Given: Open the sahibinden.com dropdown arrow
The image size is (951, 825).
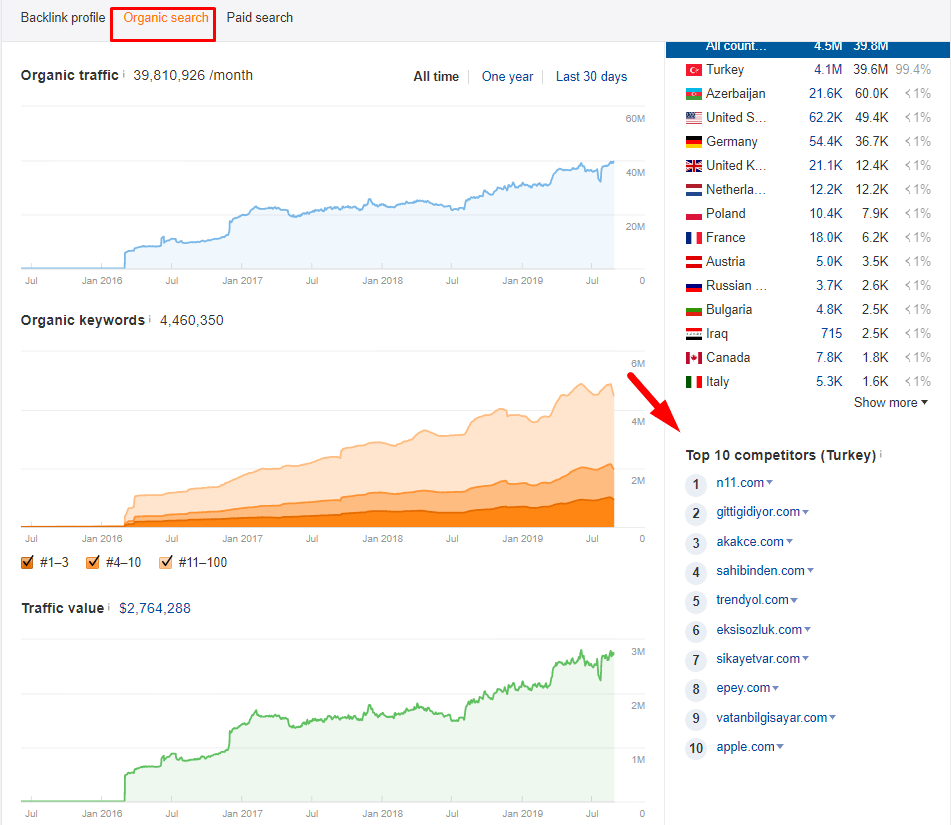Looking at the screenshot, I should [810, 571].
